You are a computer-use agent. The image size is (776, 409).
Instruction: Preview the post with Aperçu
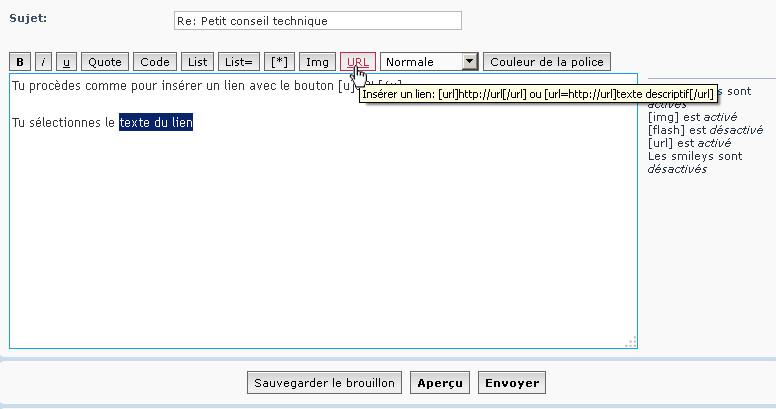tap(440, 383)
